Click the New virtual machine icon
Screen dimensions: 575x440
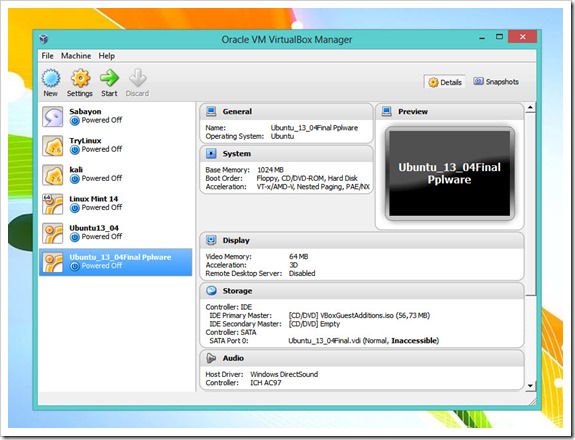(x=51, y=78)
